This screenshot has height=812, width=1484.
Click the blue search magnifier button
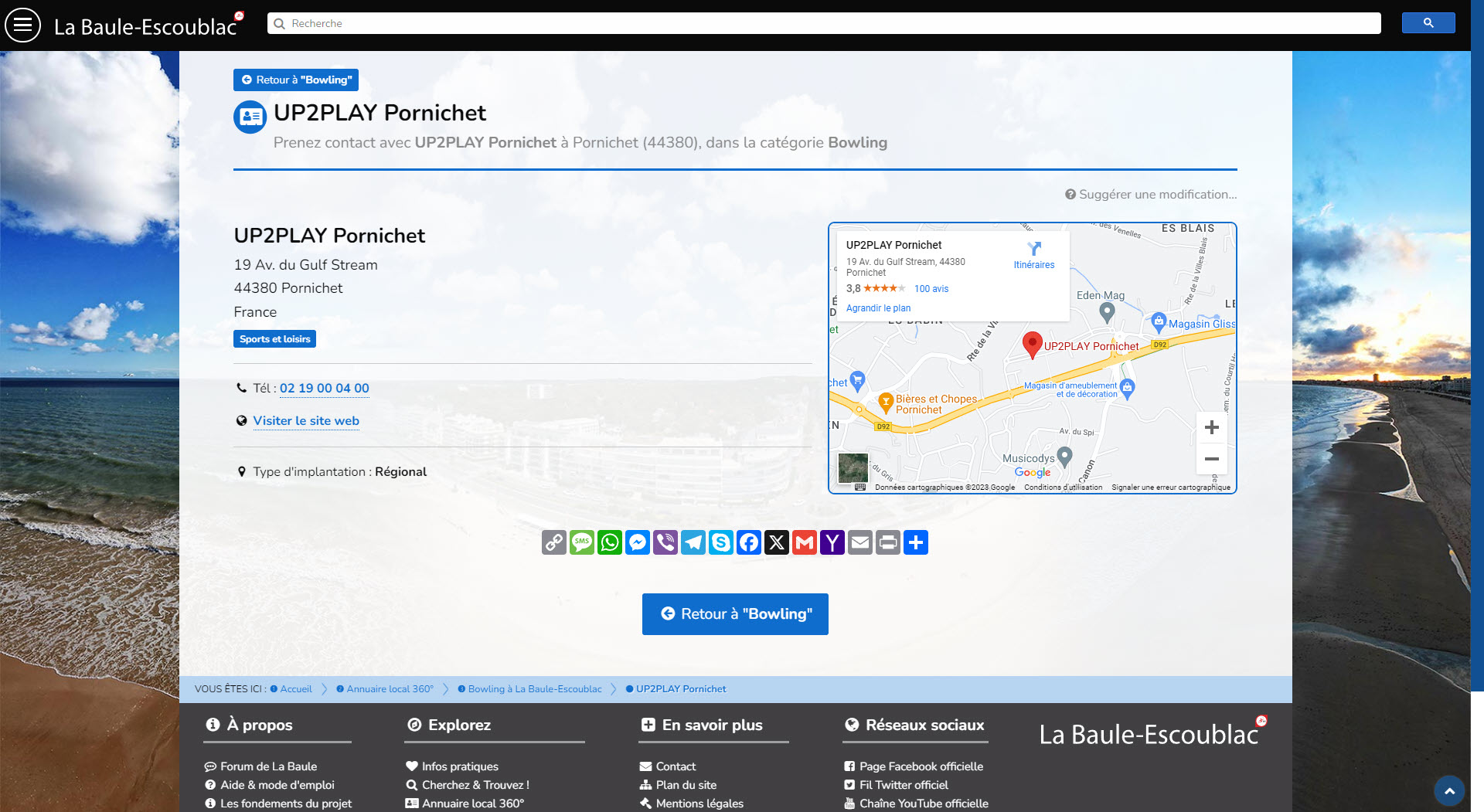[1428, 23]
